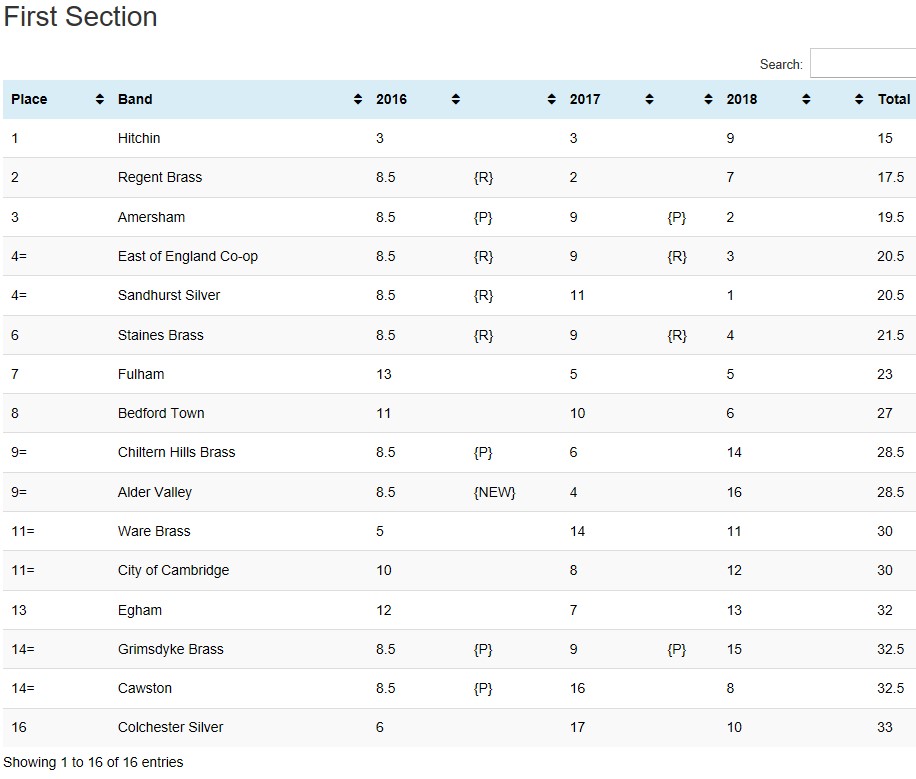Click the sort arrows in the Band column
This screenshot has height=779, width=916.
(x=358, y=99)
